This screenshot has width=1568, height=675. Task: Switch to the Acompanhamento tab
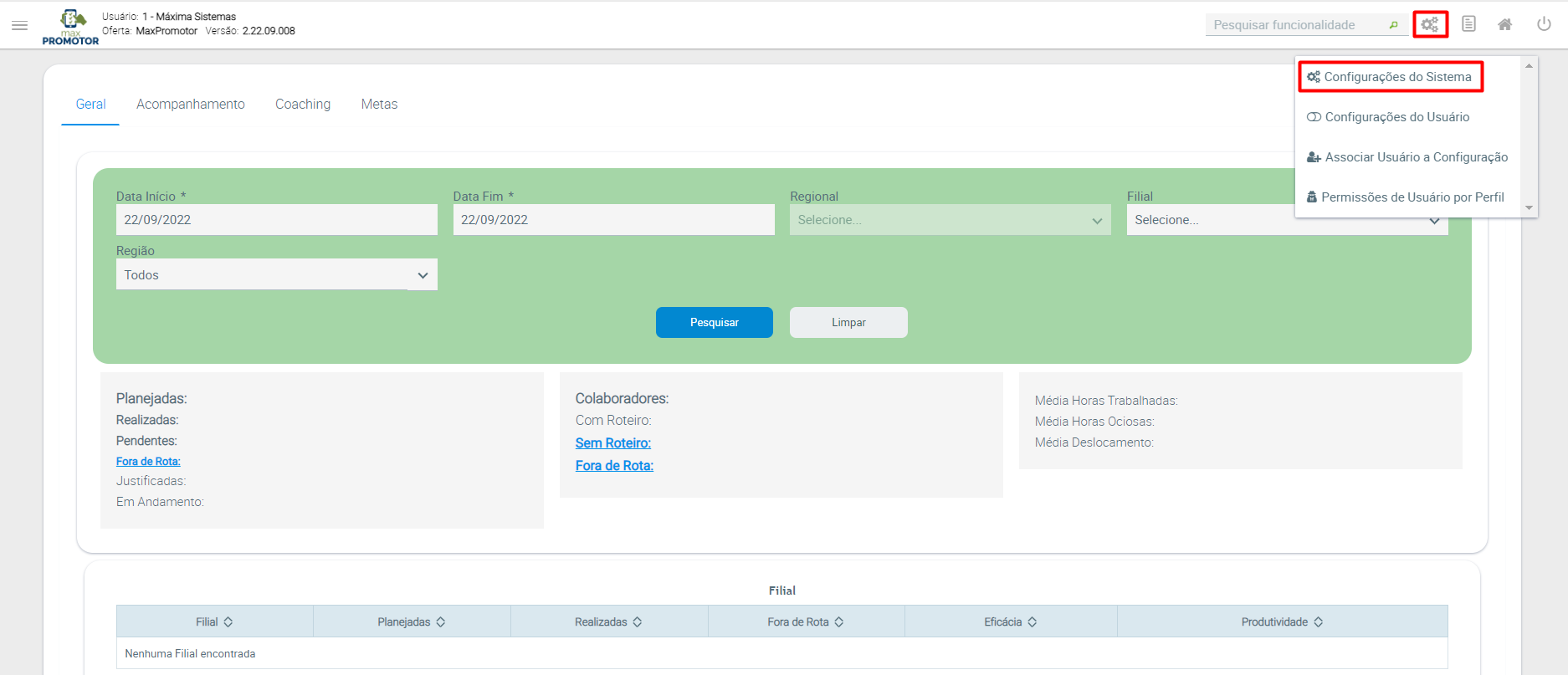click(191, 105)
